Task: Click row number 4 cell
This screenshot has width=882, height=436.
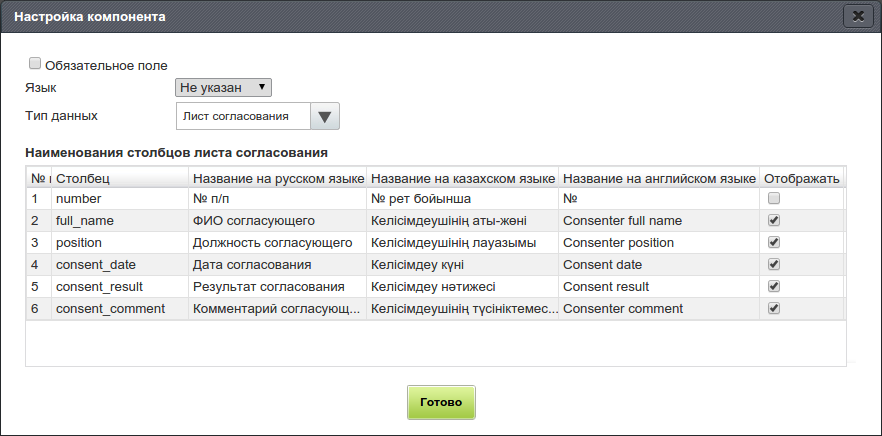Action: [x=38, y=264]
